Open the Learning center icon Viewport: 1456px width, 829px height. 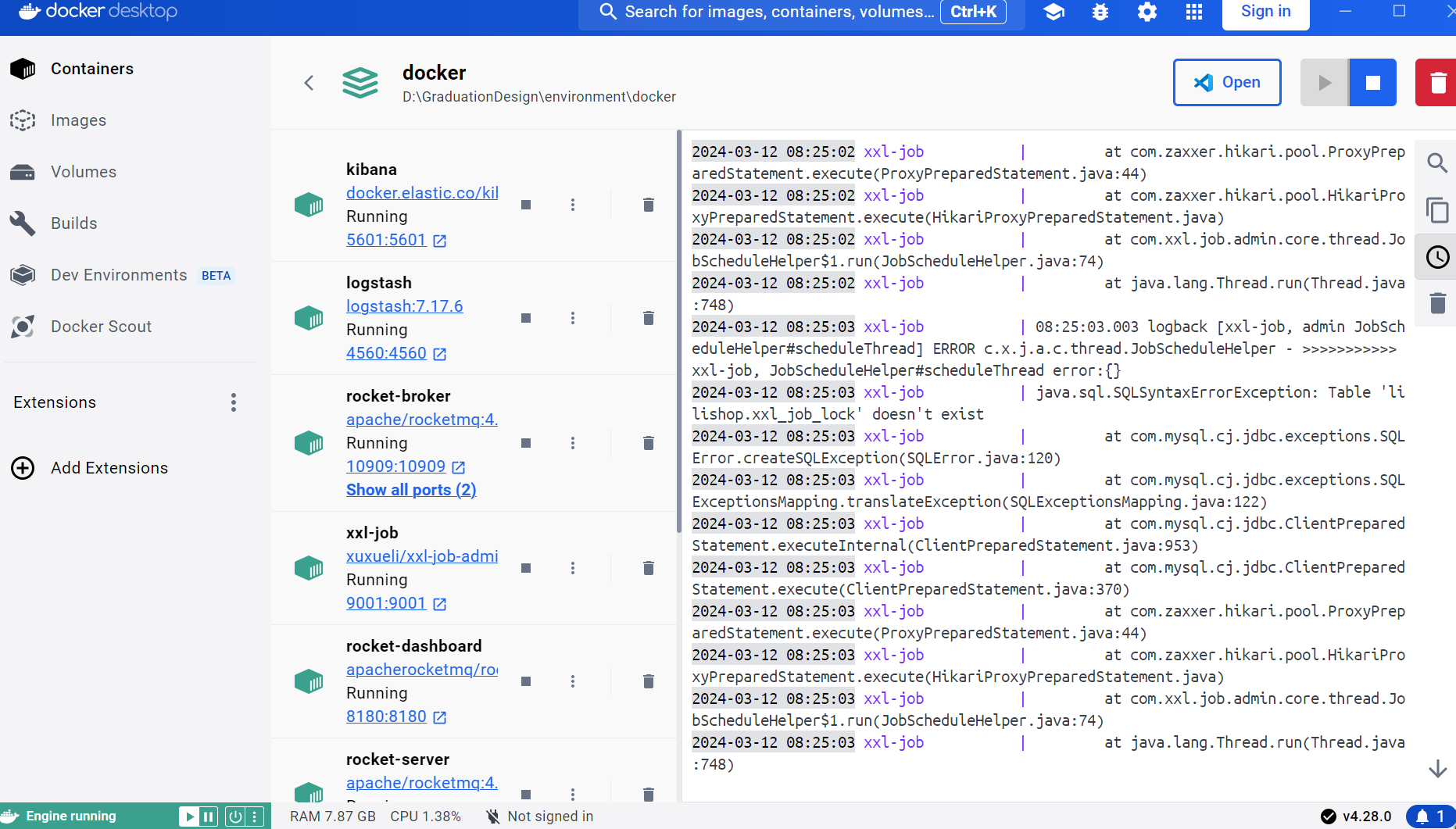[x=1054, y=12]
